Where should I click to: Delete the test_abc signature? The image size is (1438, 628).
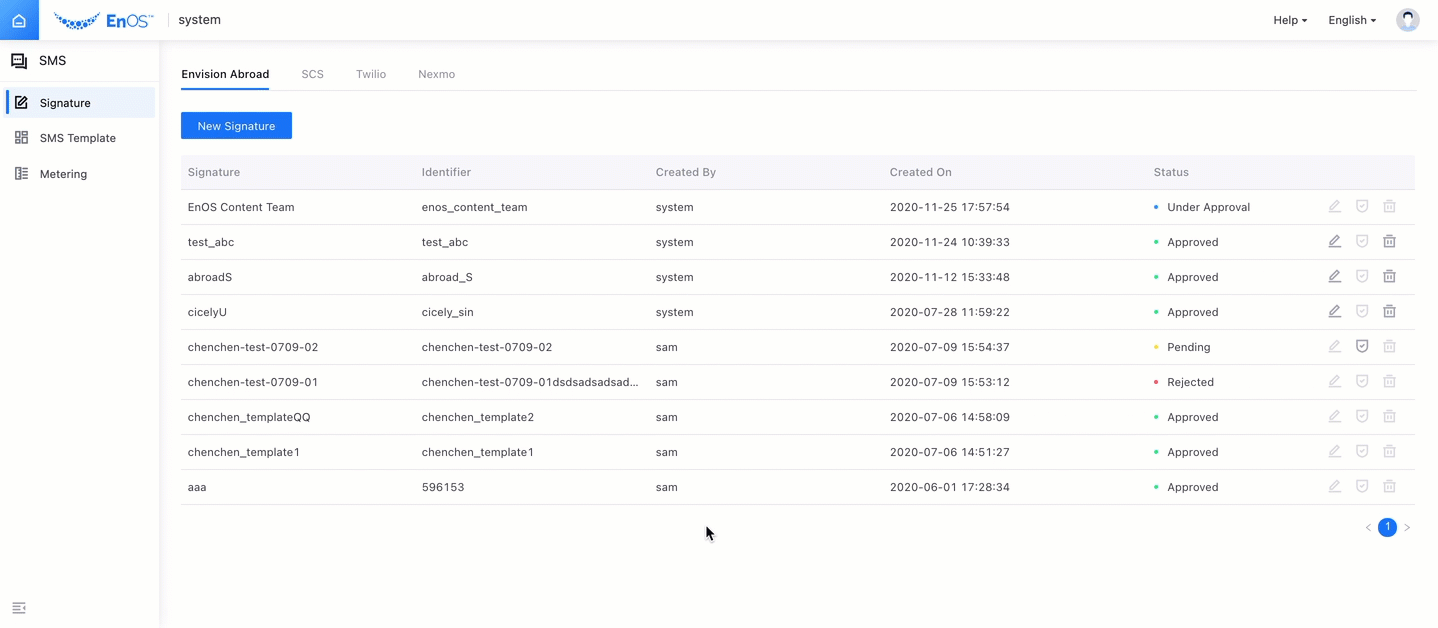[x=1389, y=242]
